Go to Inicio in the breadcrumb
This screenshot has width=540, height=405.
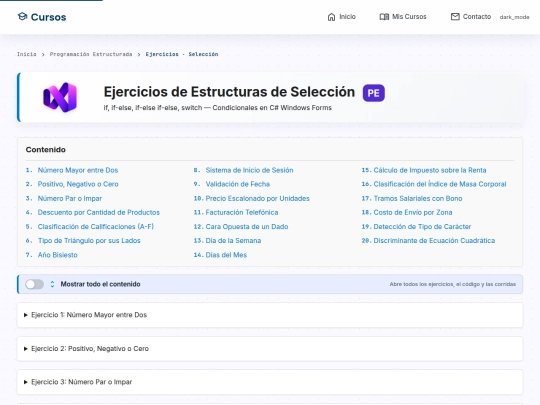27,54
